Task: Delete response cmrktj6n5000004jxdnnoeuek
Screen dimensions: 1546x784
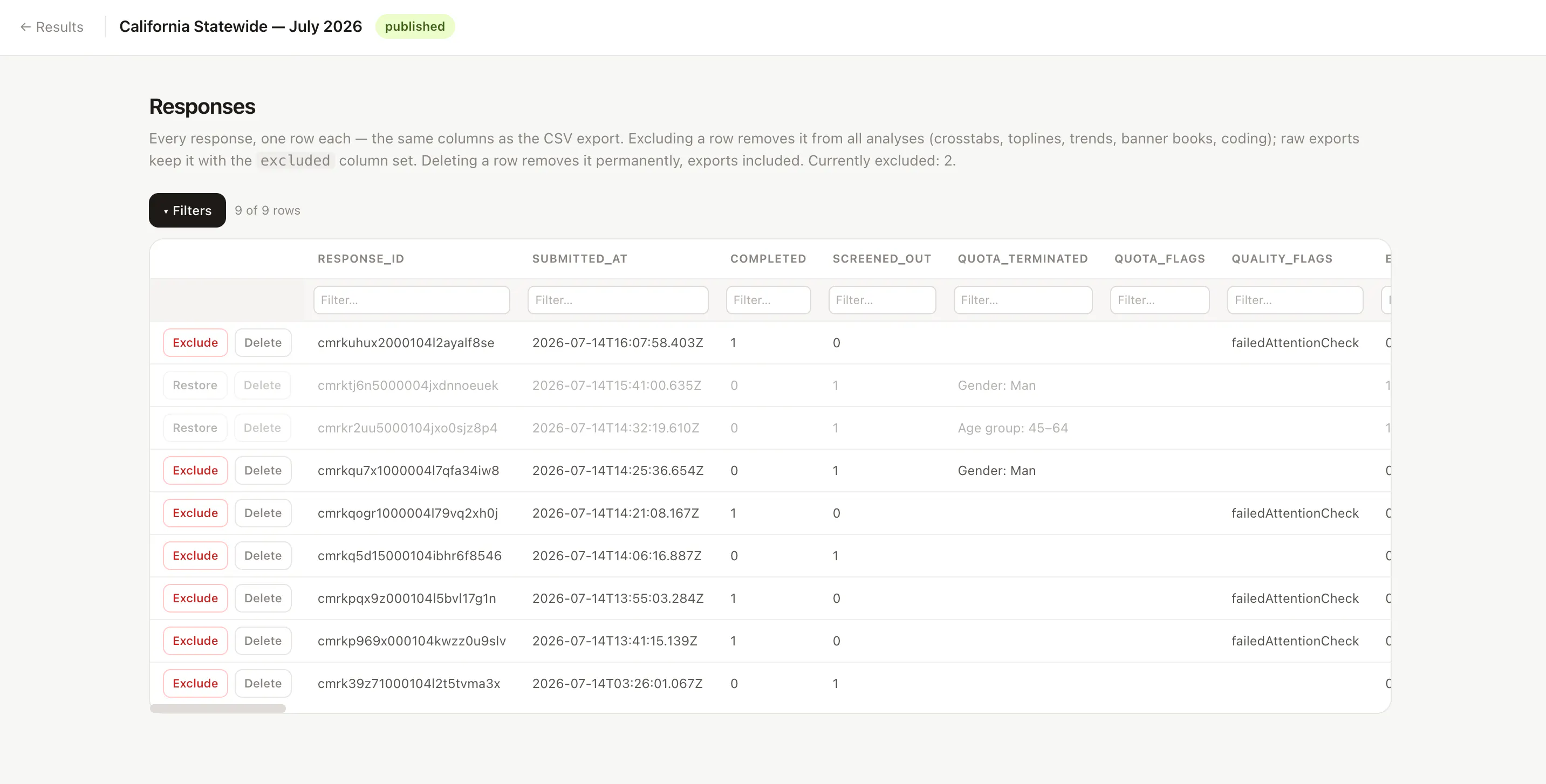Action: 263,385
